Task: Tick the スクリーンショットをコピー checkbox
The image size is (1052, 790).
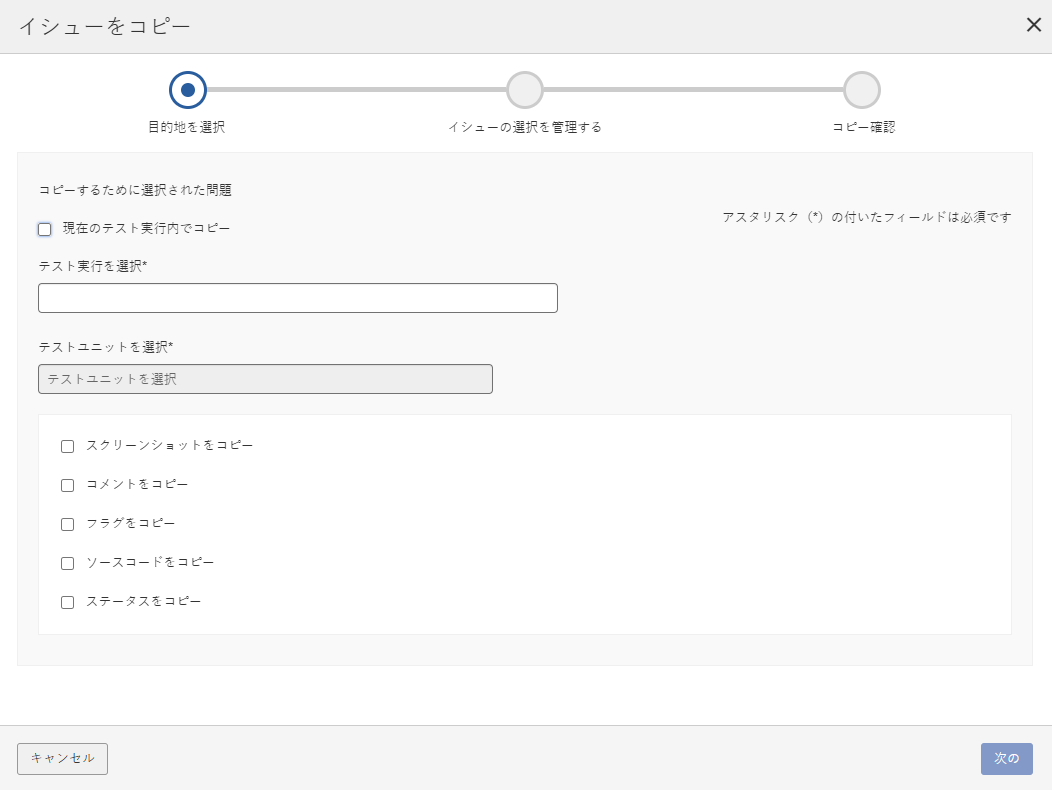Action: click(x=68, y=446)
